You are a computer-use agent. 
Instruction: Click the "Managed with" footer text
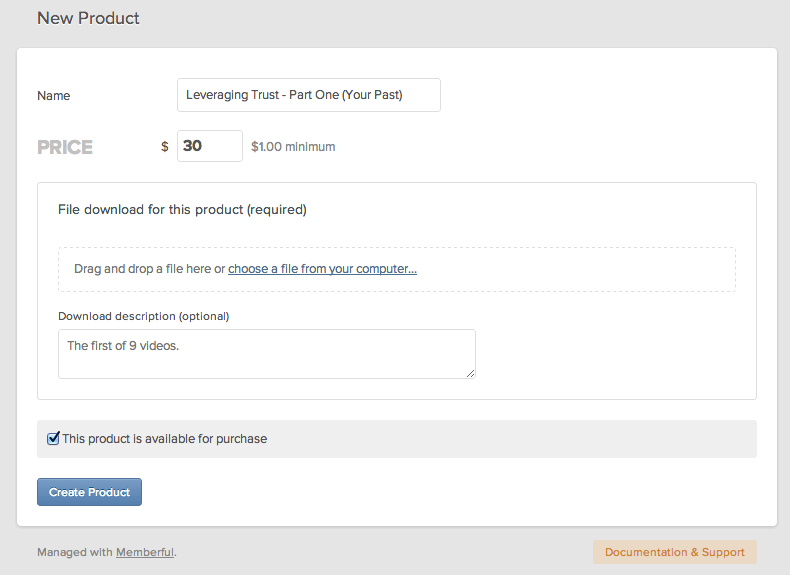click(x=75, y=552)
